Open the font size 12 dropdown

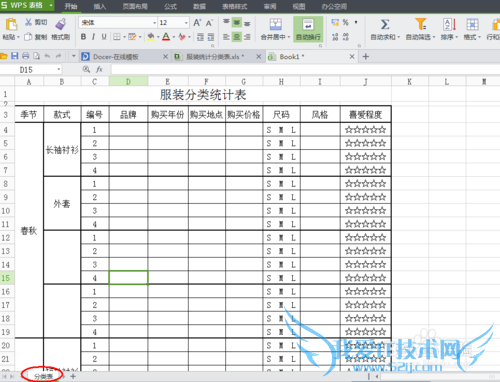186,23
